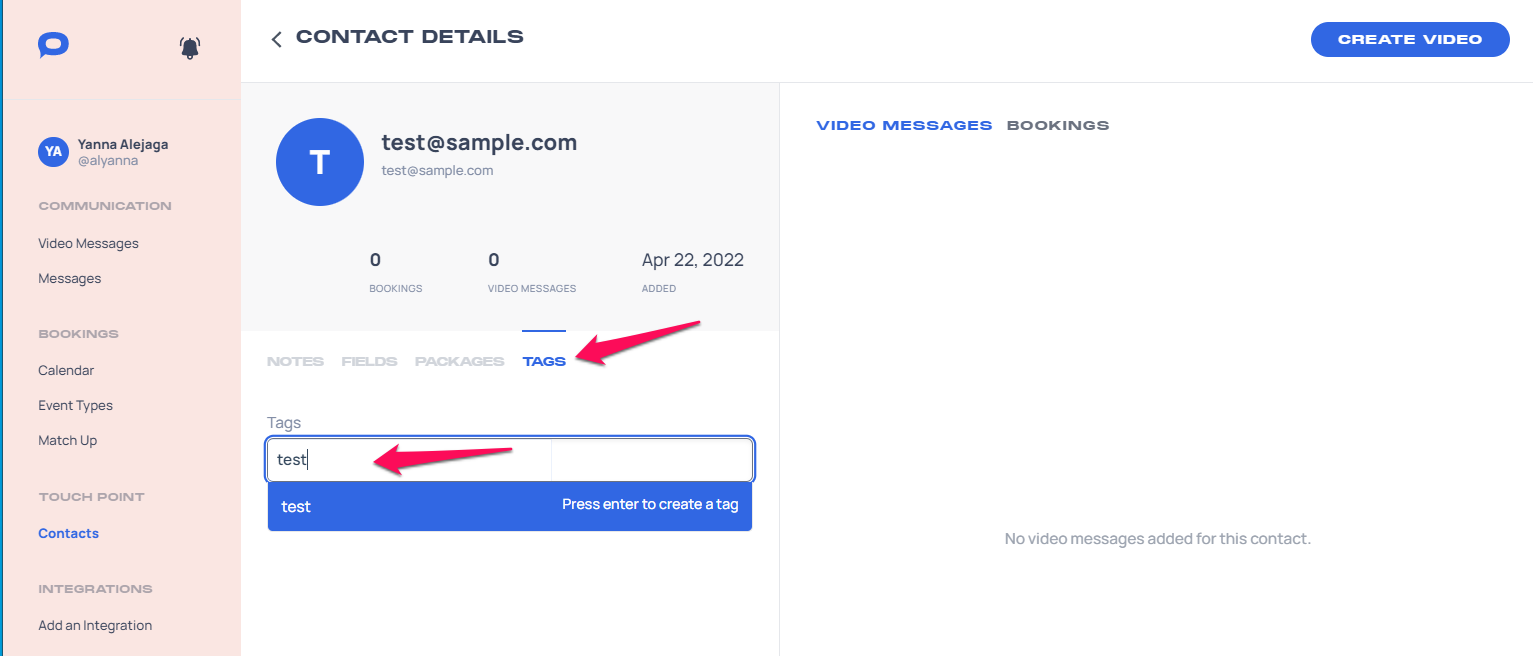Click the Tags input field containing test

pyautogui.click(x=510, y=460)
